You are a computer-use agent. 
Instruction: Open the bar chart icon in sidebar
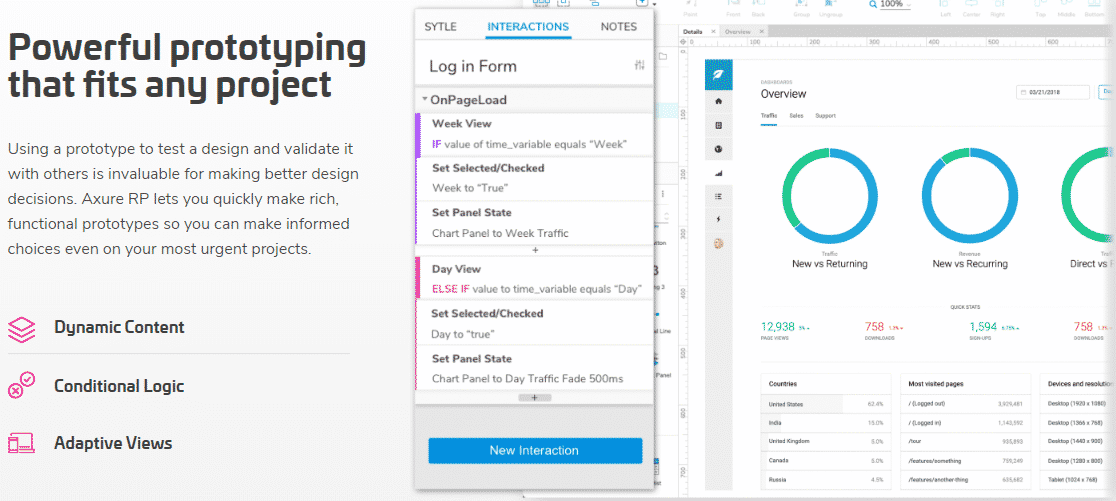(719, 173)
